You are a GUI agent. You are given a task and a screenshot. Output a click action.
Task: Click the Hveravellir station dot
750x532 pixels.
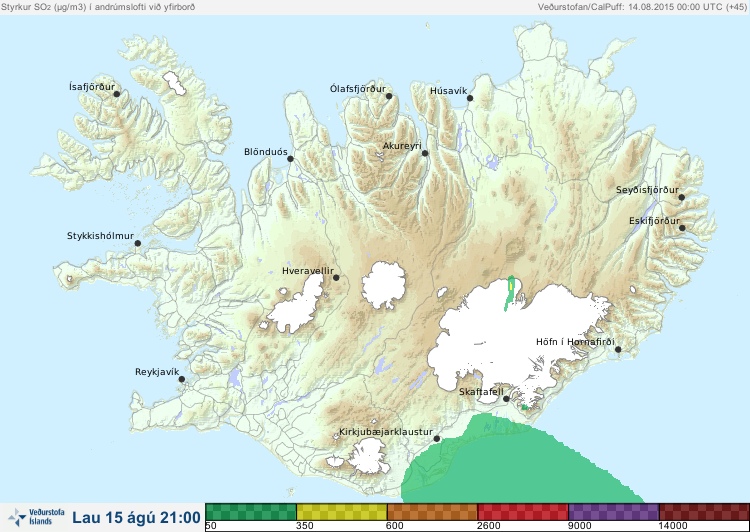point(336,277)
